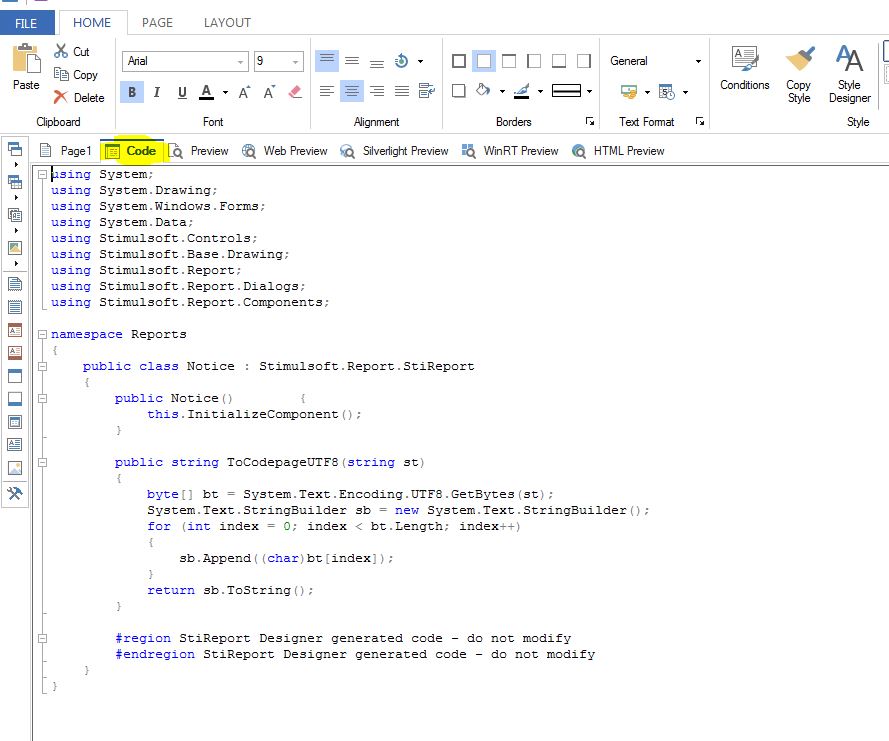
Task: Toggle Italic formatting
Action: tap(157, 92)
